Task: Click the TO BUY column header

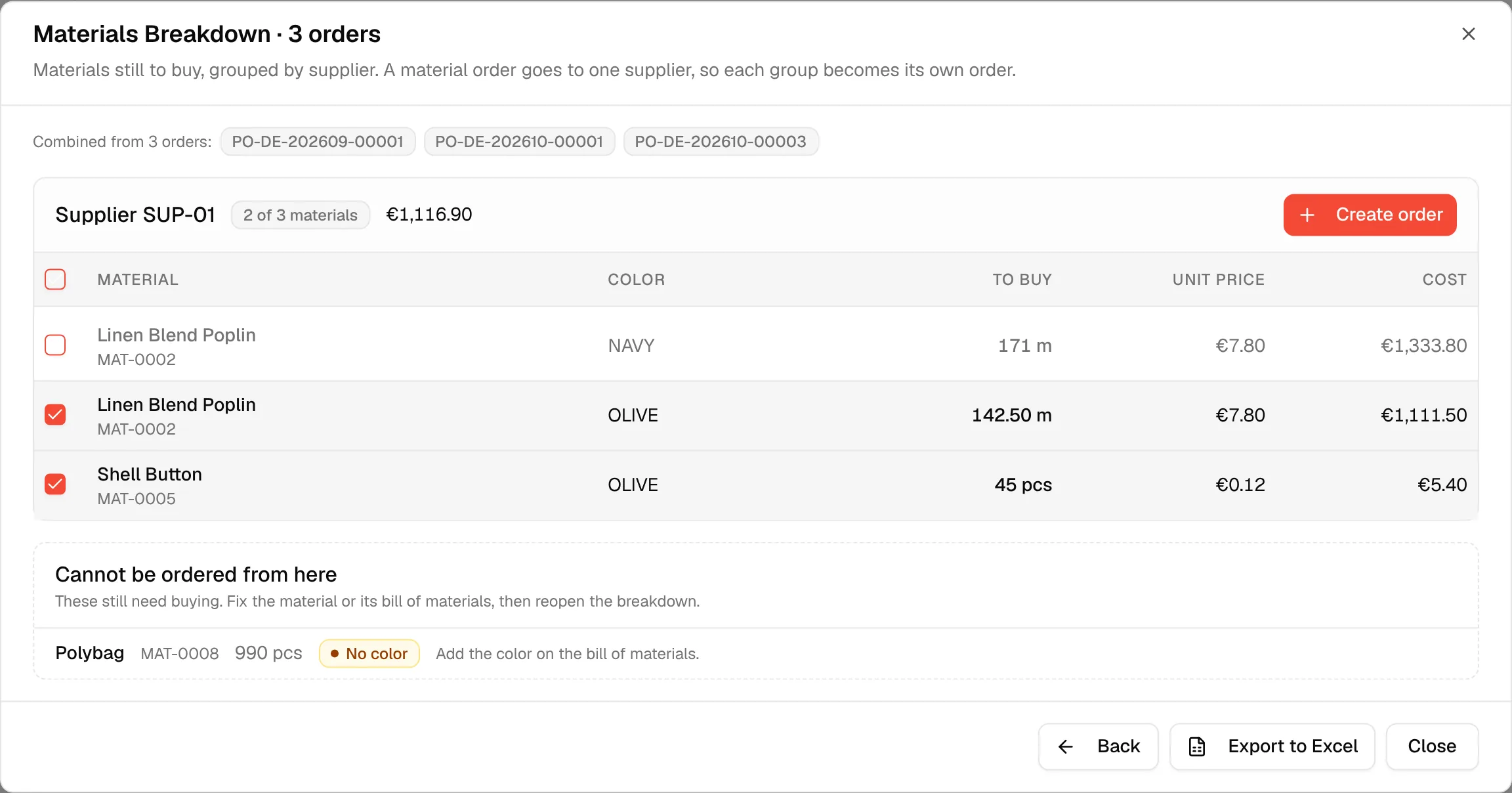Action: pyautogui.click(x=1022, y=280)
